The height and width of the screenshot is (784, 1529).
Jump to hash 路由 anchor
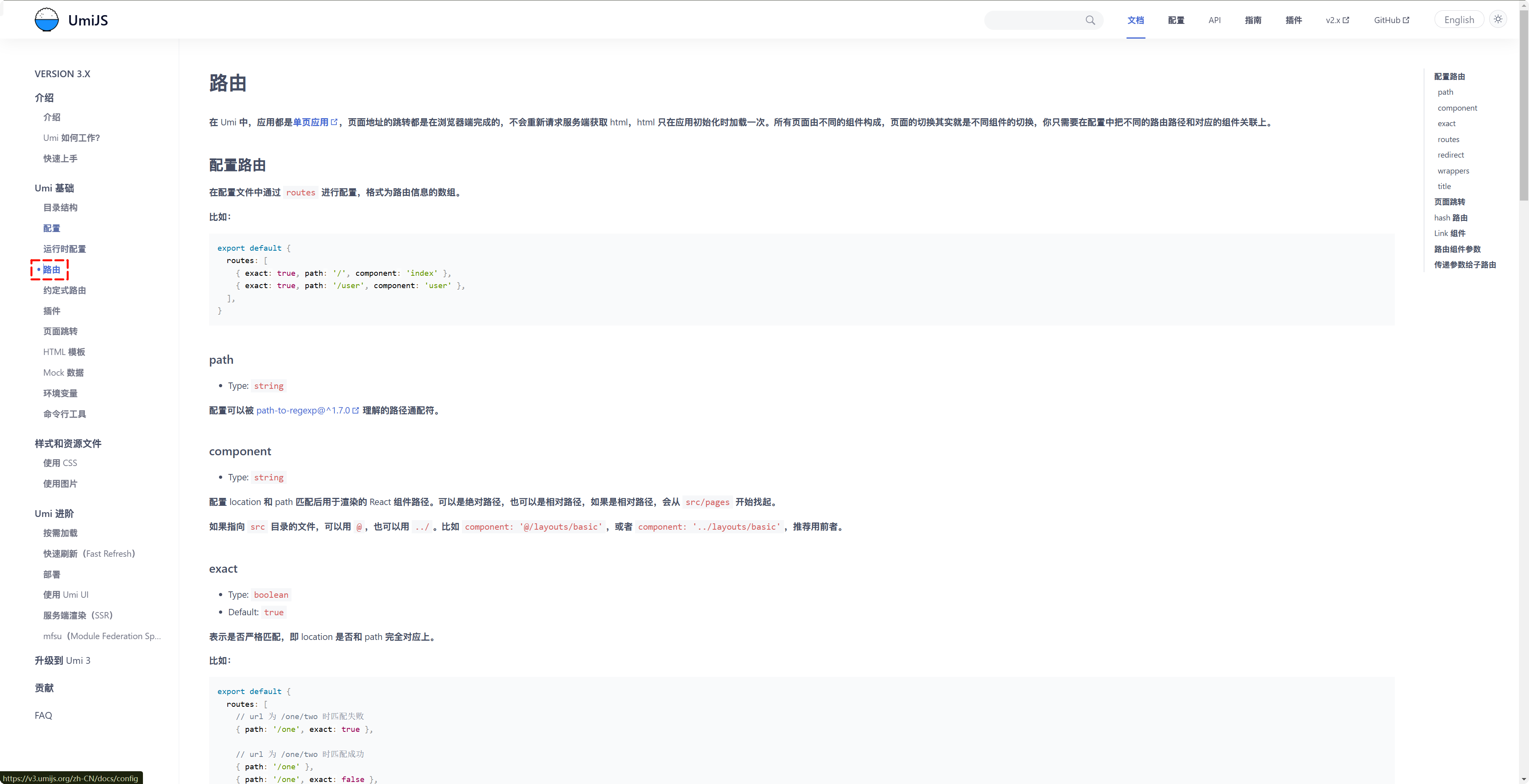[1450, 218]
